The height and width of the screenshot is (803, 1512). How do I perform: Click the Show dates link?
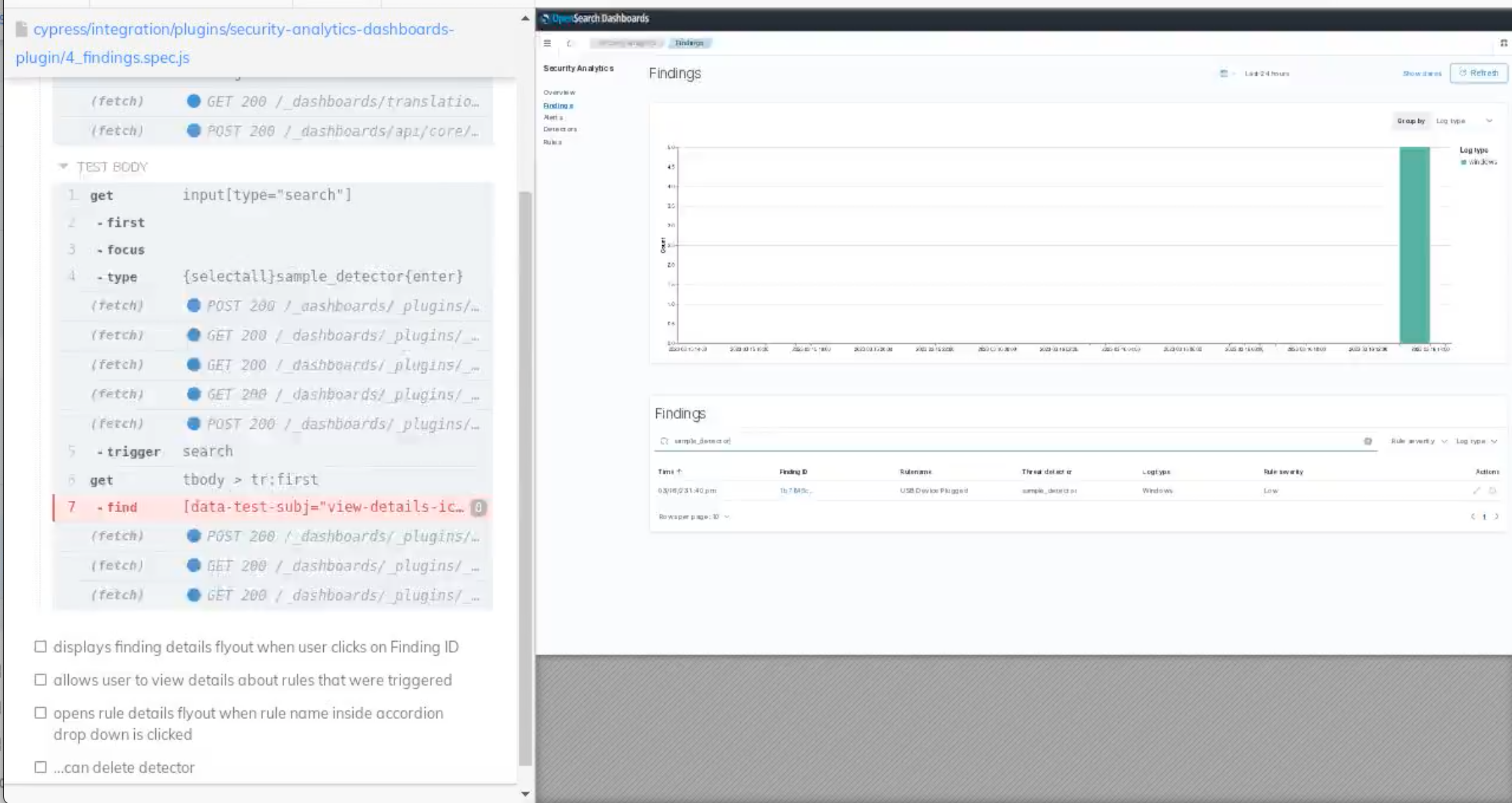(x=1422, y=73)
